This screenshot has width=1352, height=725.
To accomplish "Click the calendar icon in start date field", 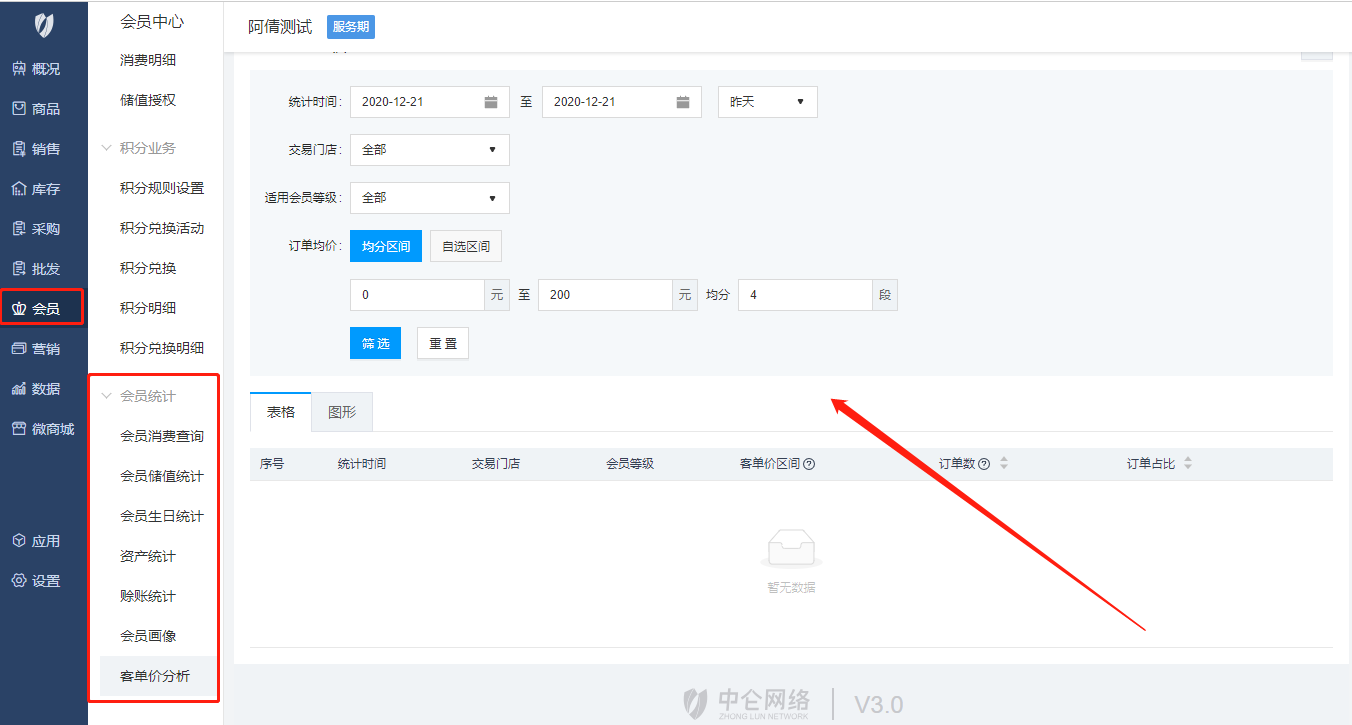I will point(491,102).
